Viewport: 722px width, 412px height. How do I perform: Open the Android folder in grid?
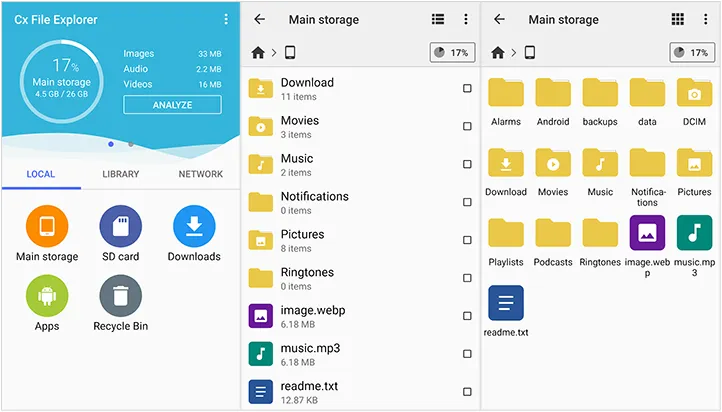(553, 93)
